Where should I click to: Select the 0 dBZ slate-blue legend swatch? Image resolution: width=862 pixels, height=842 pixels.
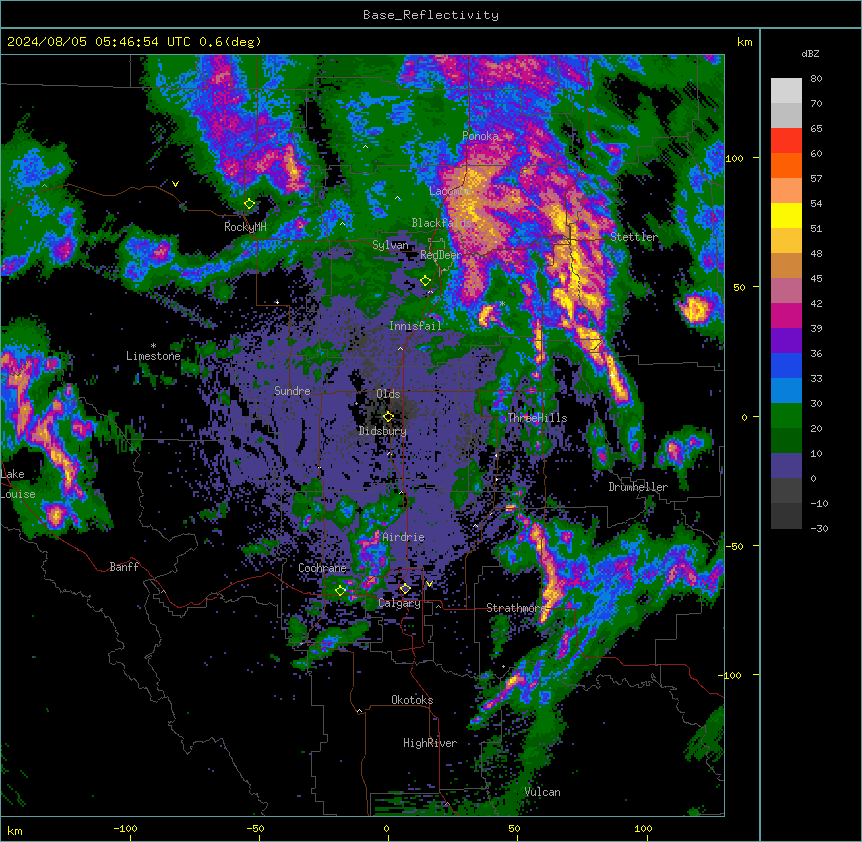(x=786, y=466)
